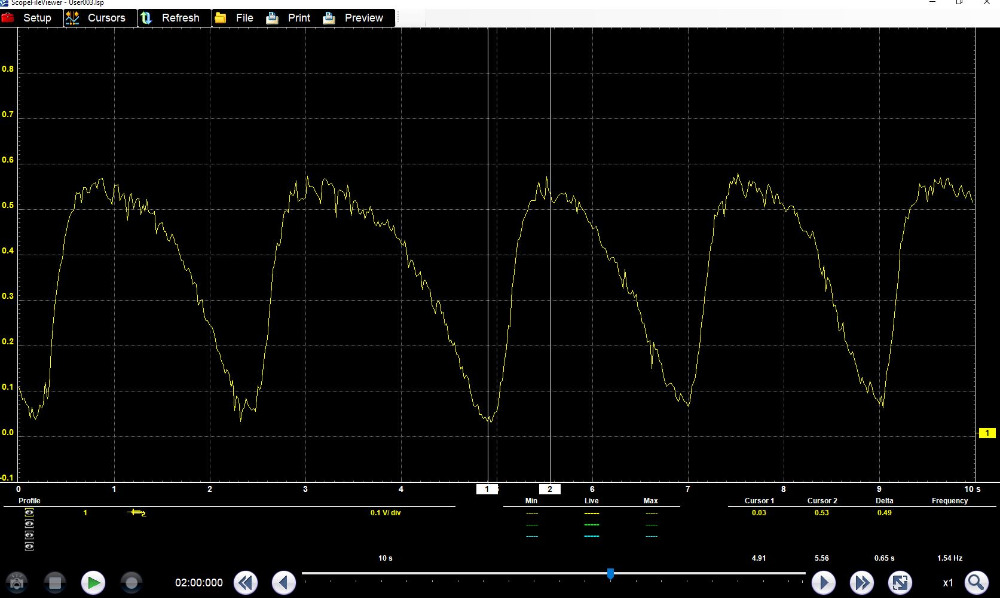
Task: Step back one frame
Action: pos(284,582)
